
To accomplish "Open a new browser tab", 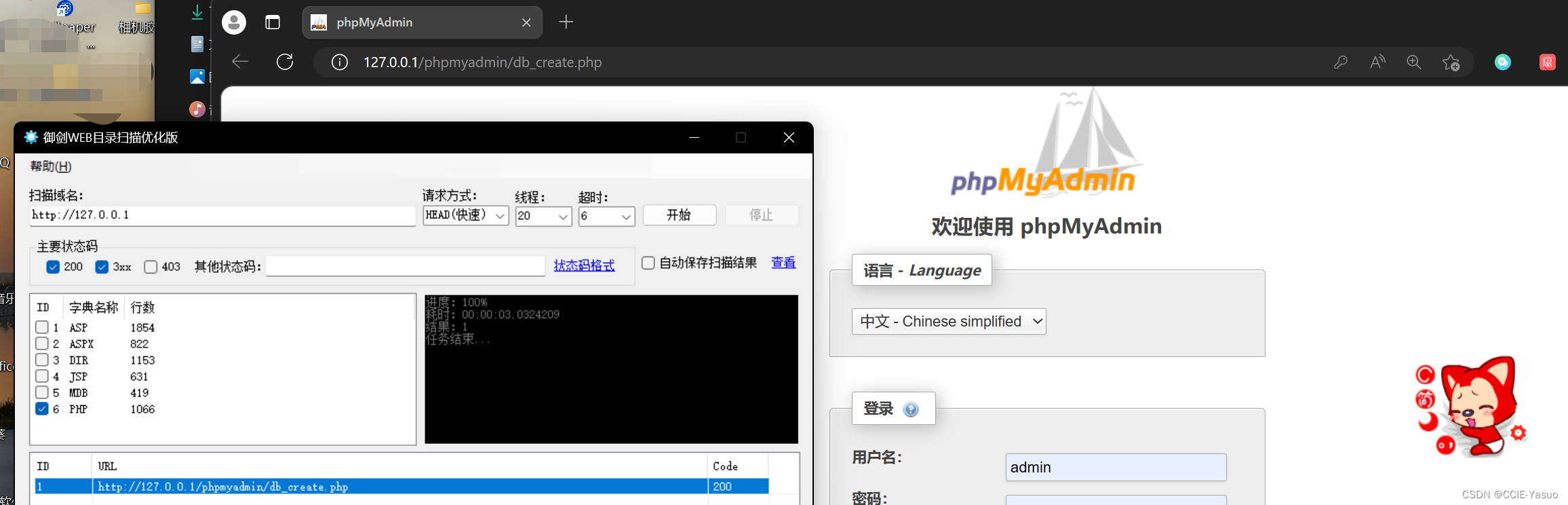I will (566, 22).
